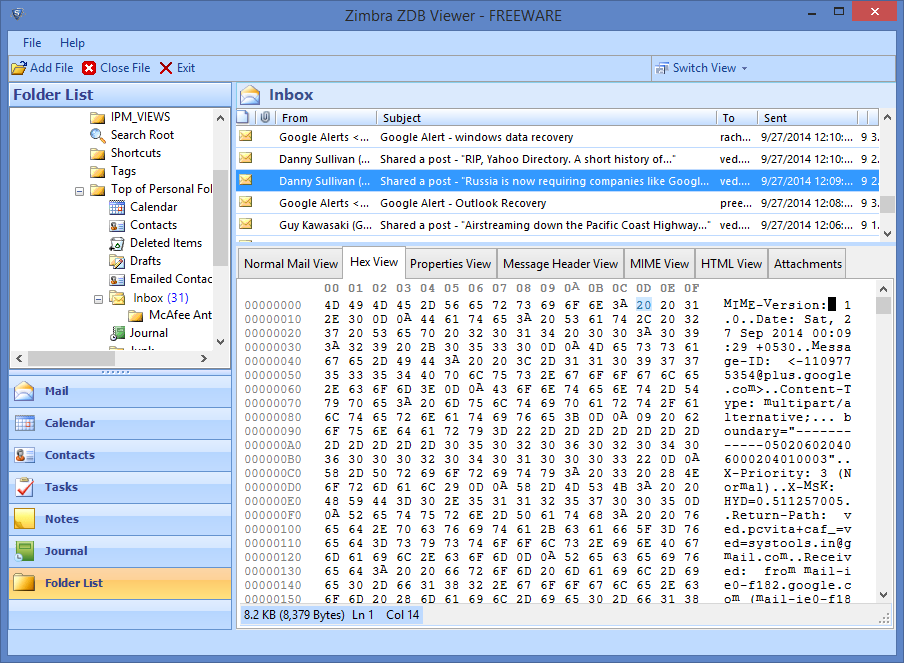This screenshot has width=904, height=663.
Task: Select the Hex View tab
Action: (374, 262)
